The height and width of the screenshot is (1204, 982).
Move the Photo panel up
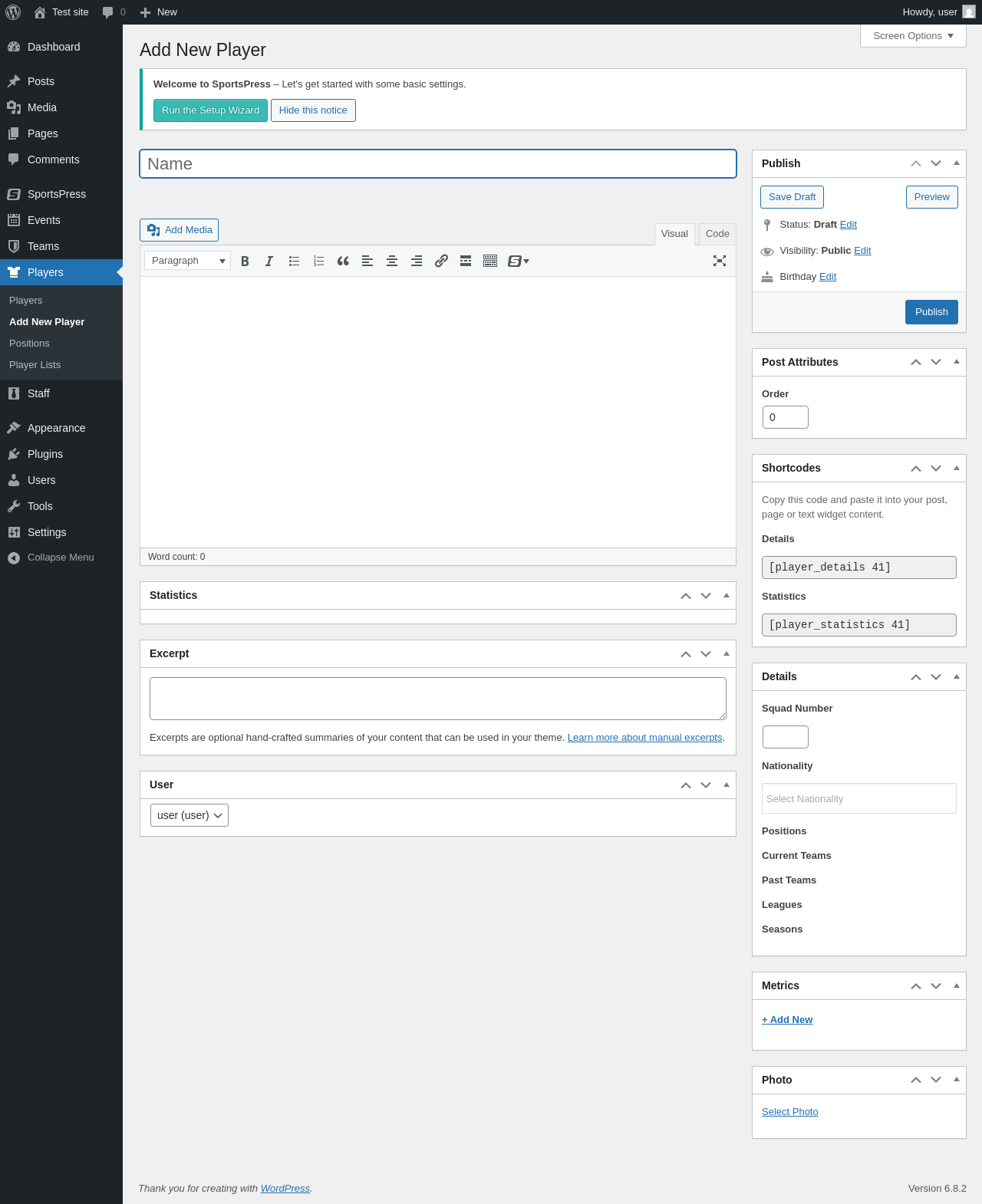(916, 1080)
